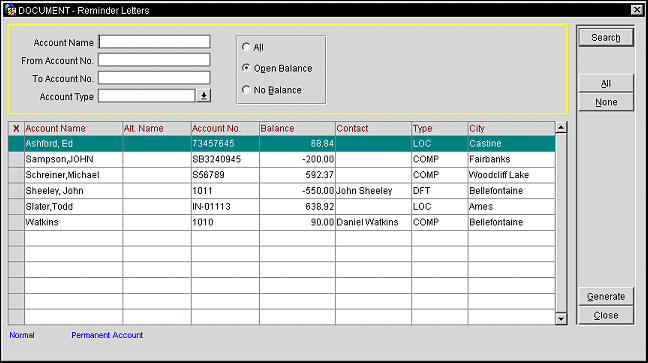
Task: Click the All selection button
Action: pos(606,84)
